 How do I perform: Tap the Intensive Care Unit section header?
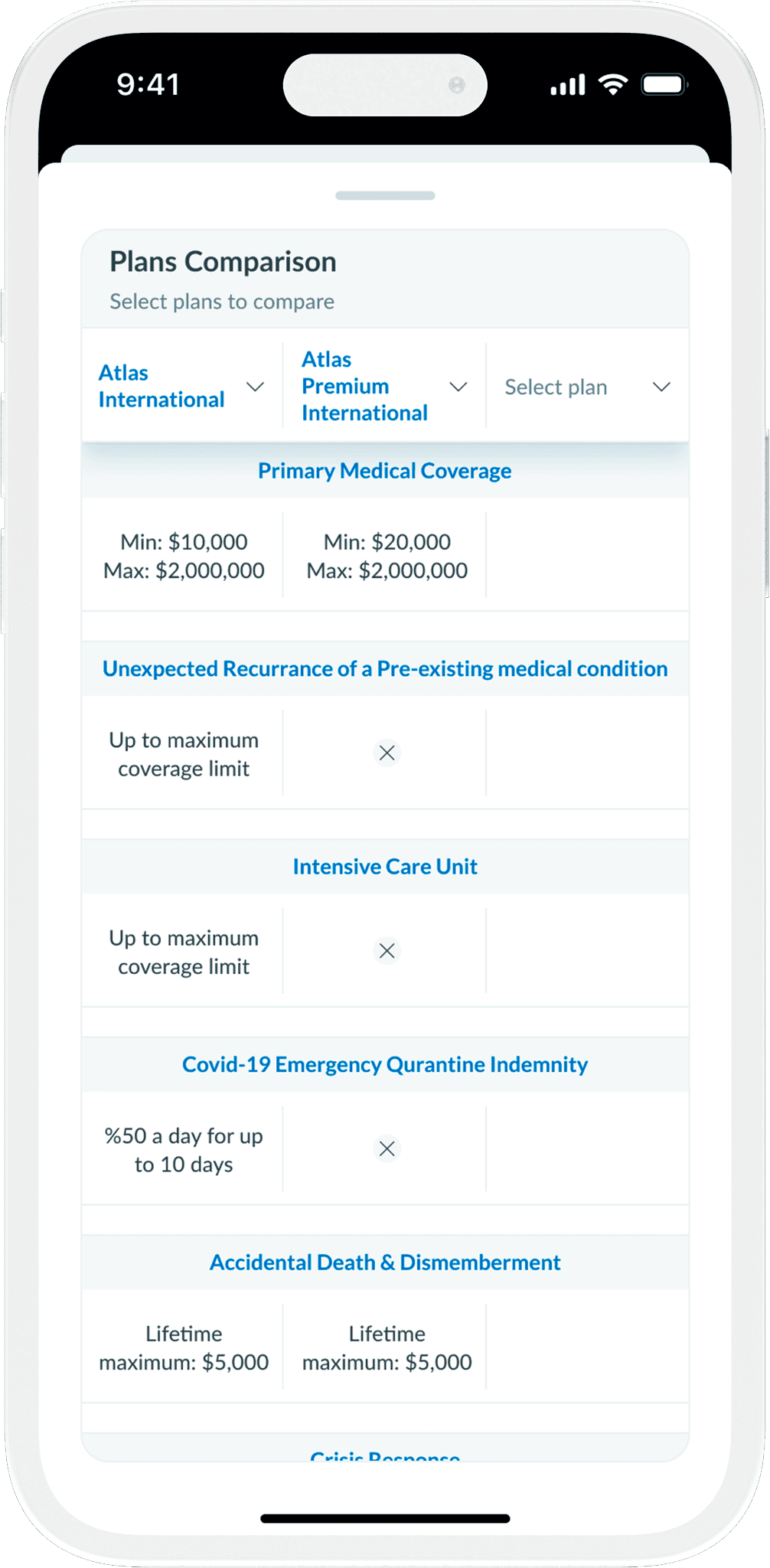point(385,867)
